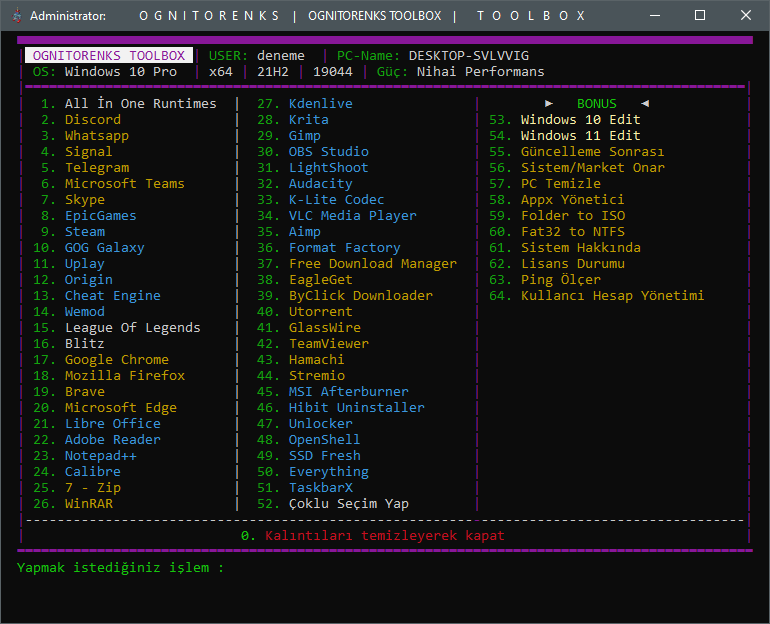Select the EpicGames entry
The width and height of the screenshot is (770, 624).
[x=101, y=216]
